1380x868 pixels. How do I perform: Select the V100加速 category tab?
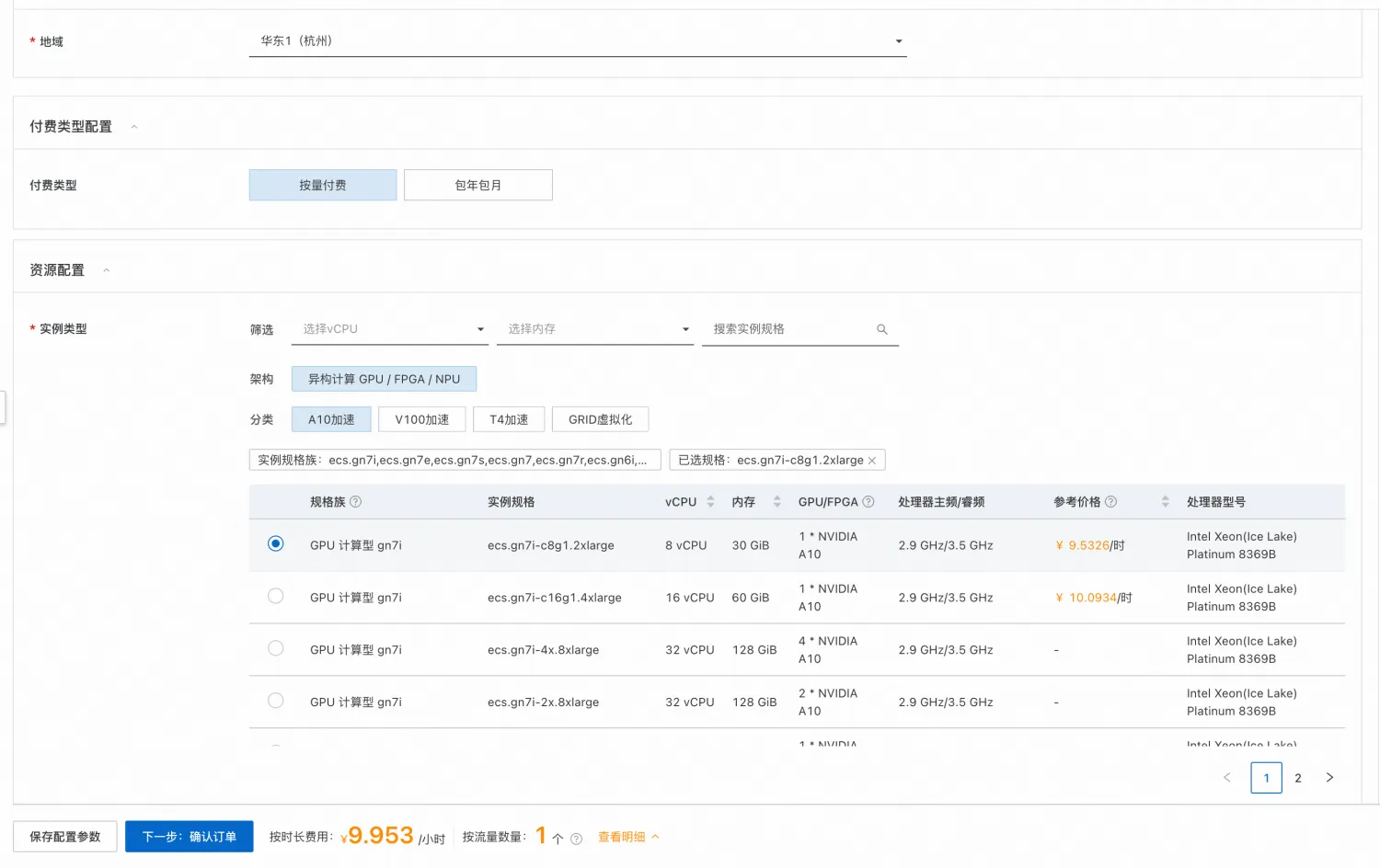click(x=421, y=419)
